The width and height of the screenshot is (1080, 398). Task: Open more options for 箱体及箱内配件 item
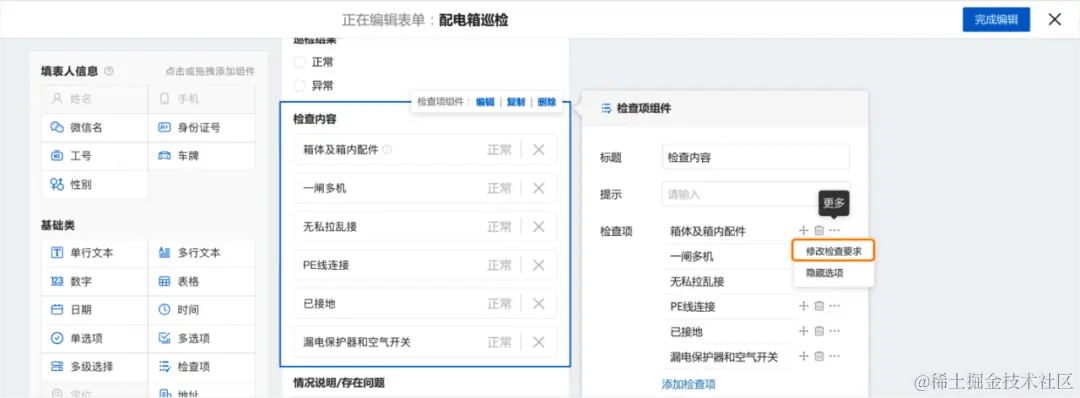point(835,231)
